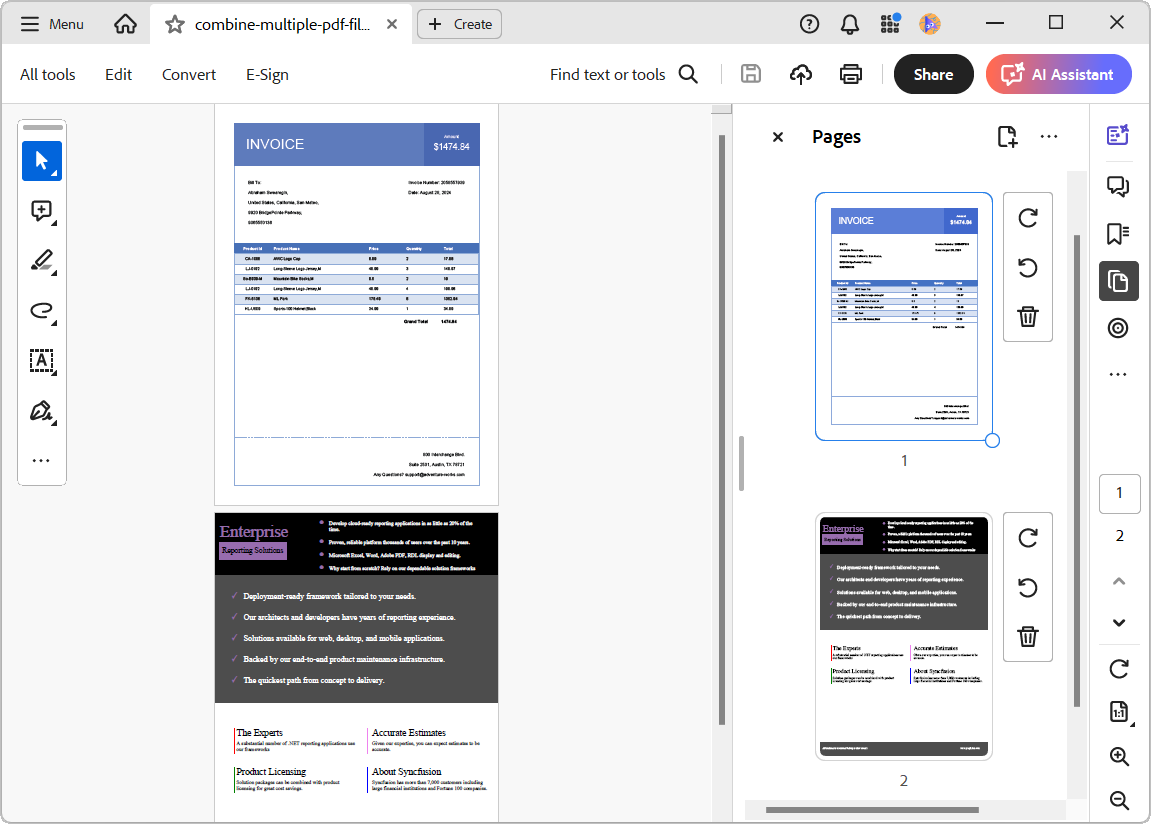Close the combine-multiple-pdf document tab
The height and width of the screenshot is (824, 1151).
click(x=392, y=24)
